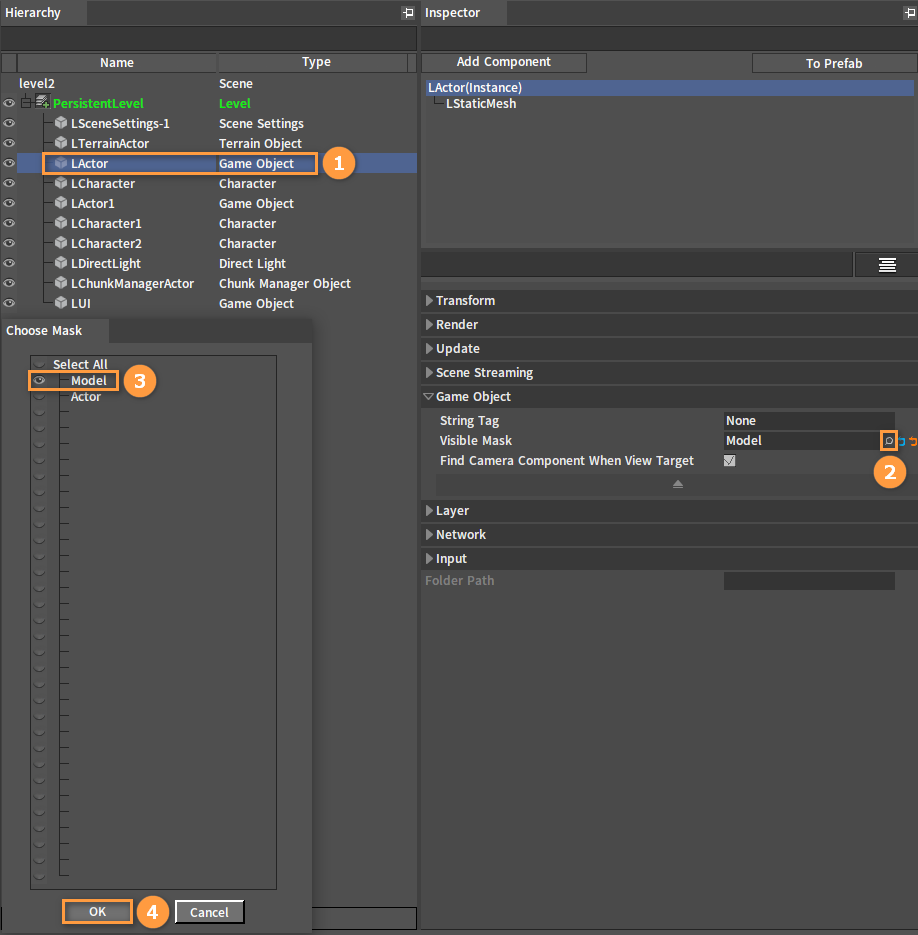Expand the Layer section
918x935 pixels.
(x=429, y=510)
